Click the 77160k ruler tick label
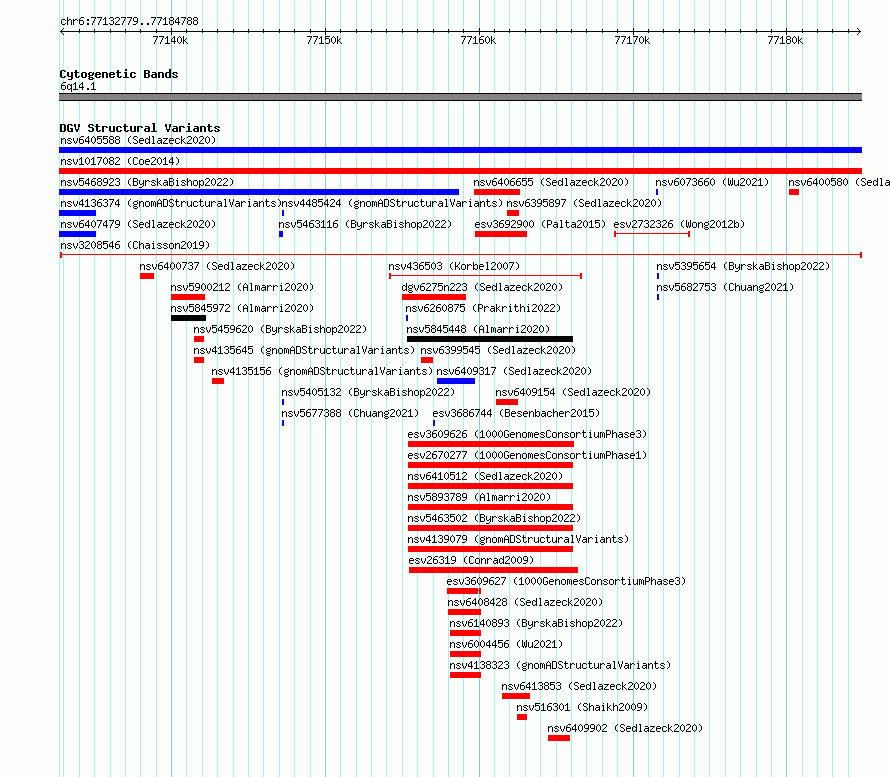Image resolution: width=890 pixels, height=777 pixels. 478,40
